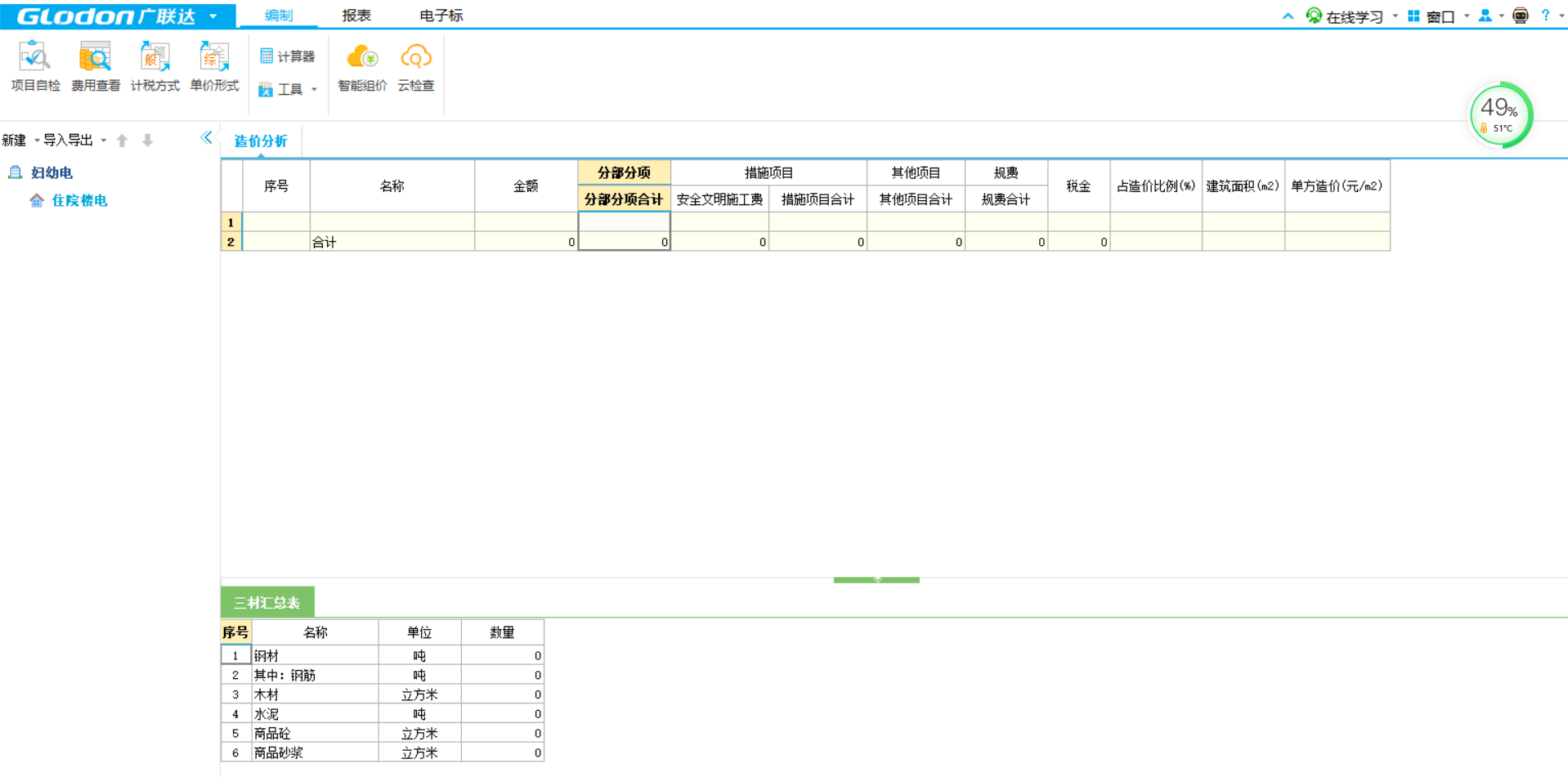Select row 2 header in 造价分析 table

(x=231, y=242)
